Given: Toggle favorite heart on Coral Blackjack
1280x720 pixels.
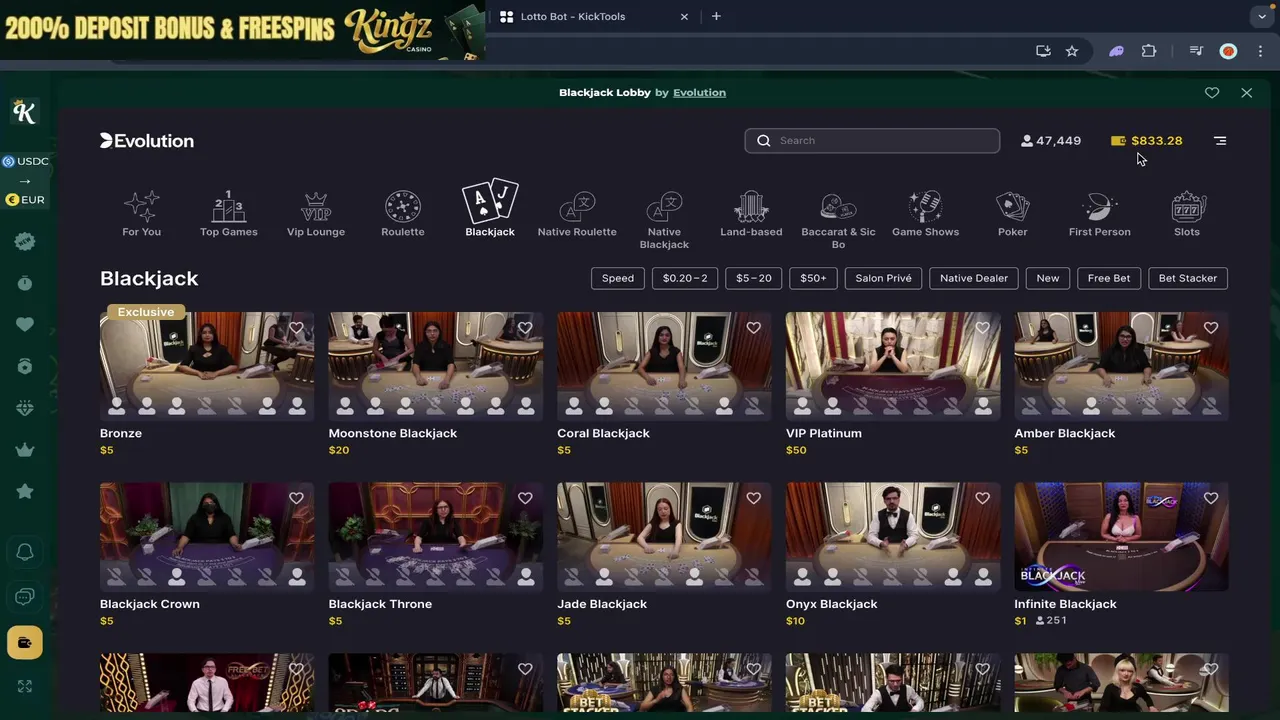Looking at the screenshot, I should click(x=754, y=328).
